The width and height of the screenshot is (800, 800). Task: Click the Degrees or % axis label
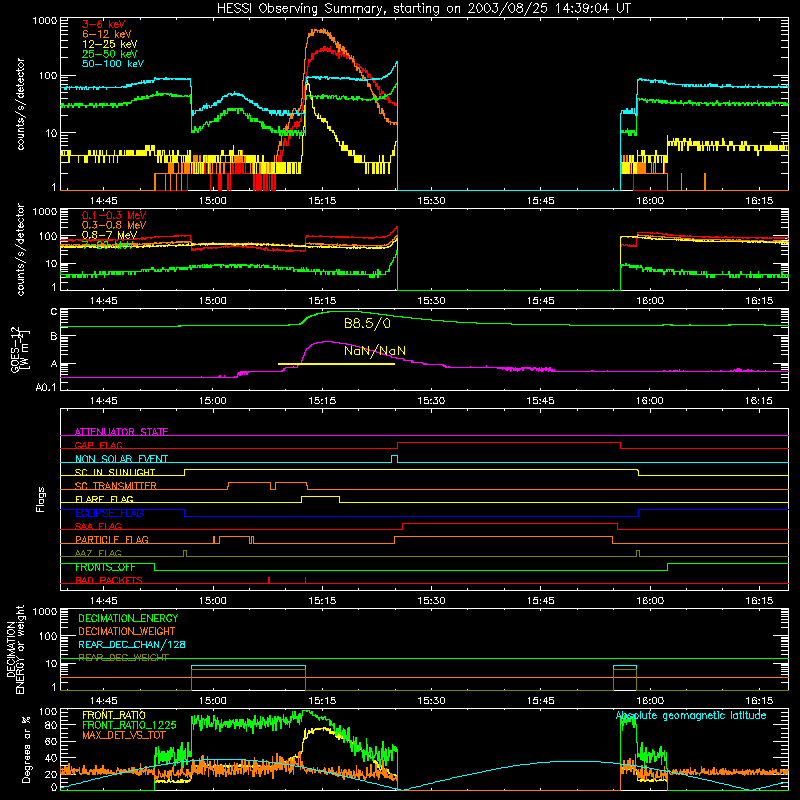click(26, 749)
